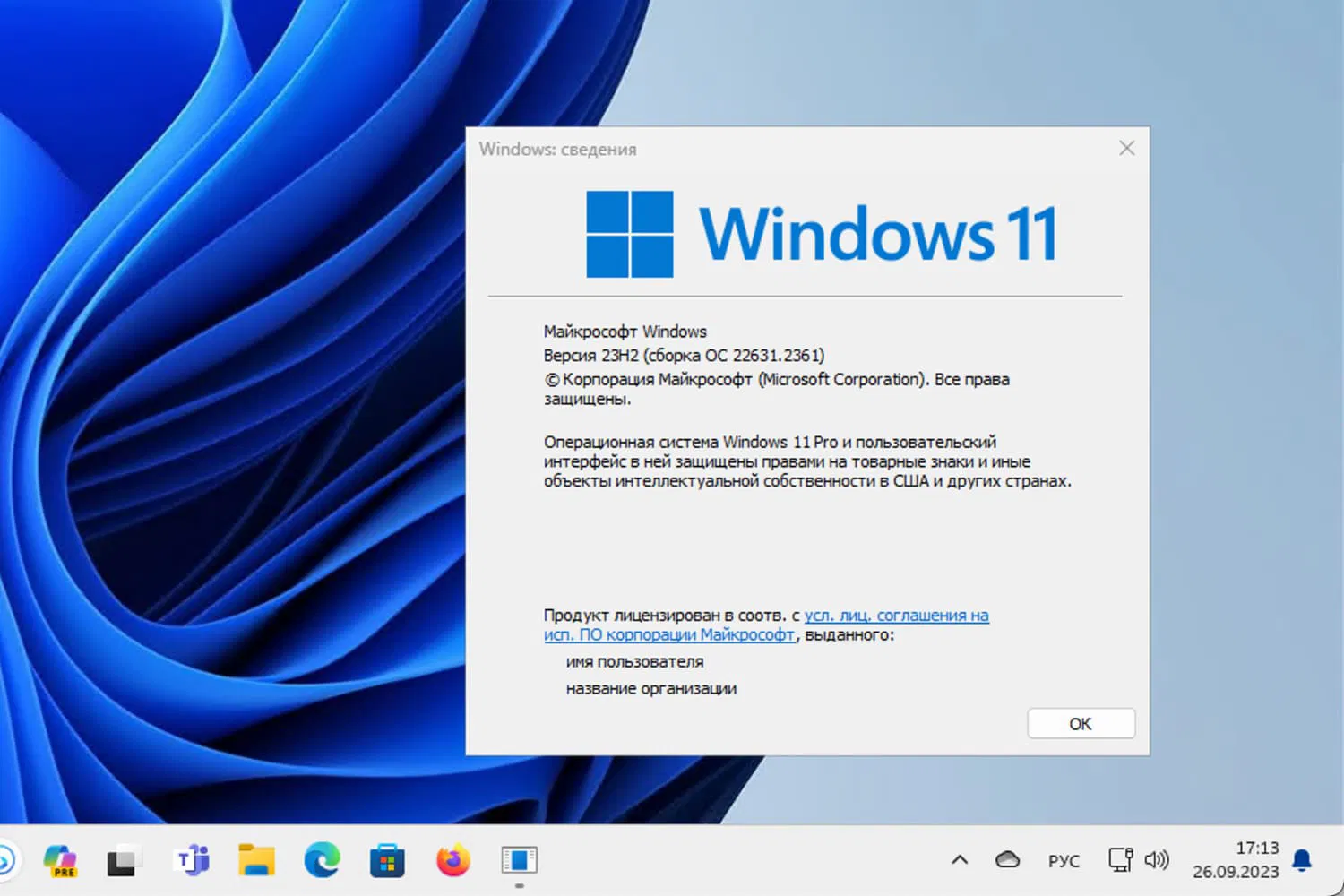Expand the hidden tray icons chevron
Screen dimensions: 1344x896
(x=960, y=860)
